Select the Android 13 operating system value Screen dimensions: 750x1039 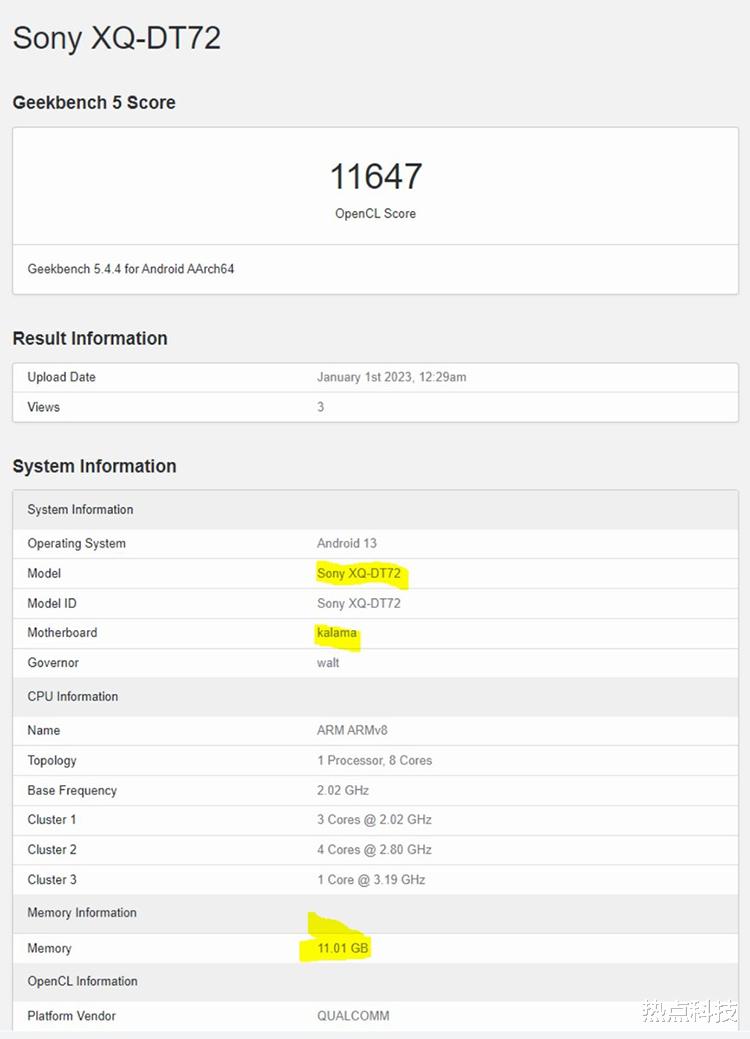pos(347,543)
